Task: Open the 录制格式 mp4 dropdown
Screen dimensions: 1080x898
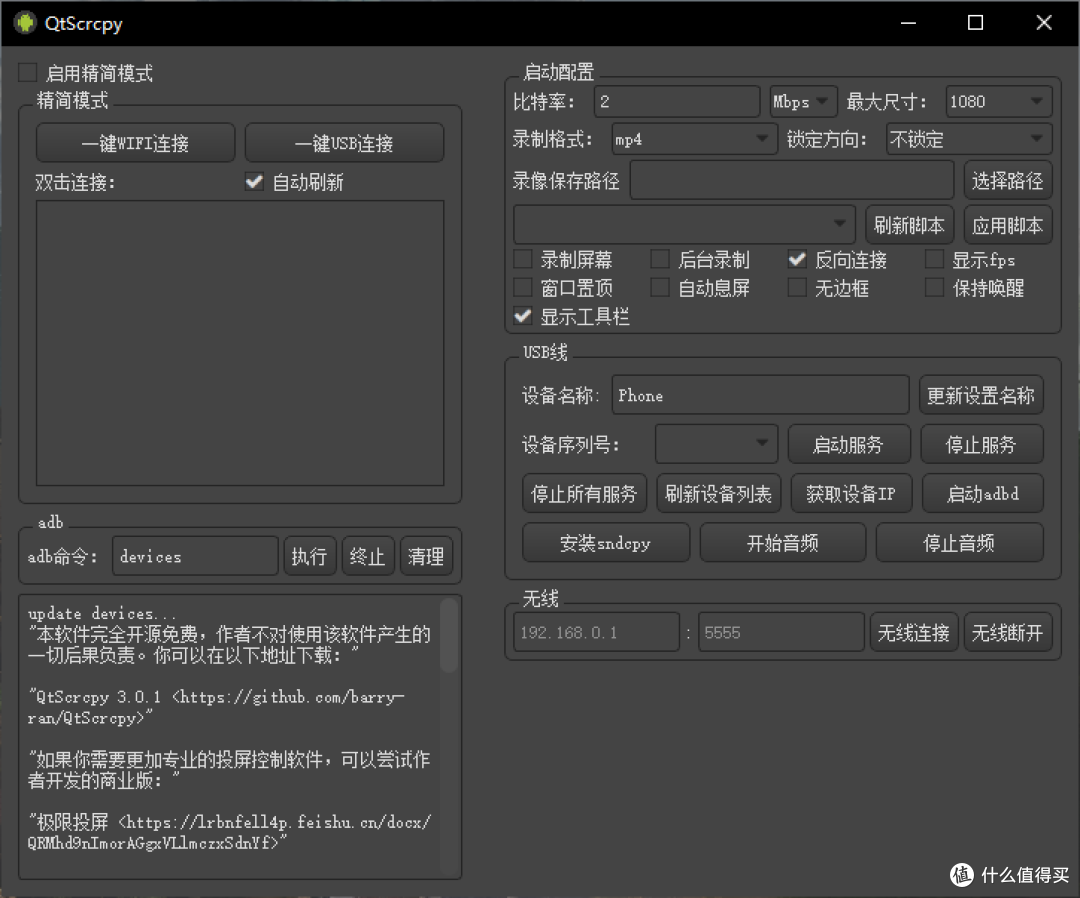Action: [x=694, y=139]
